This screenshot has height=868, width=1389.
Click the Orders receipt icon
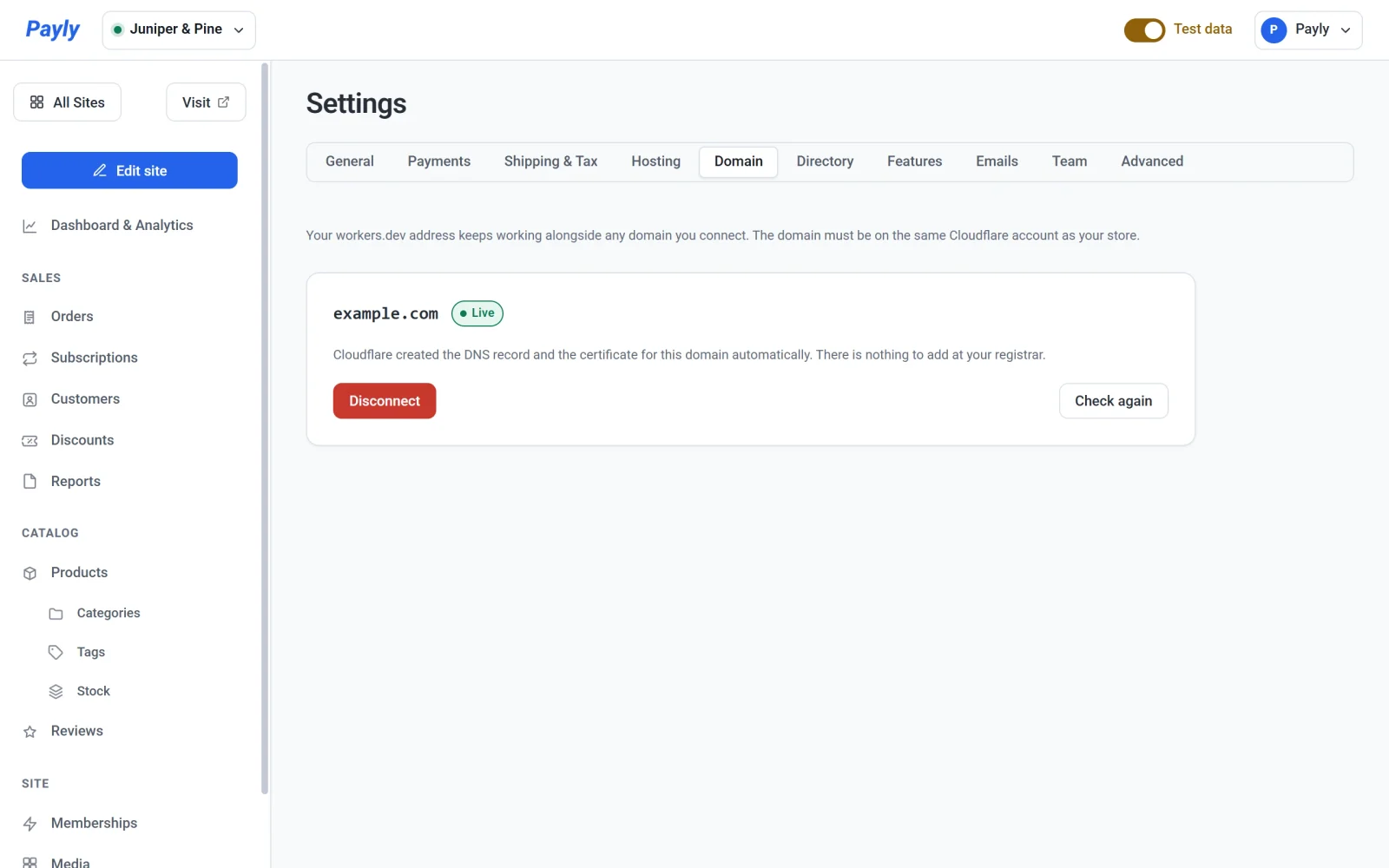30,317
